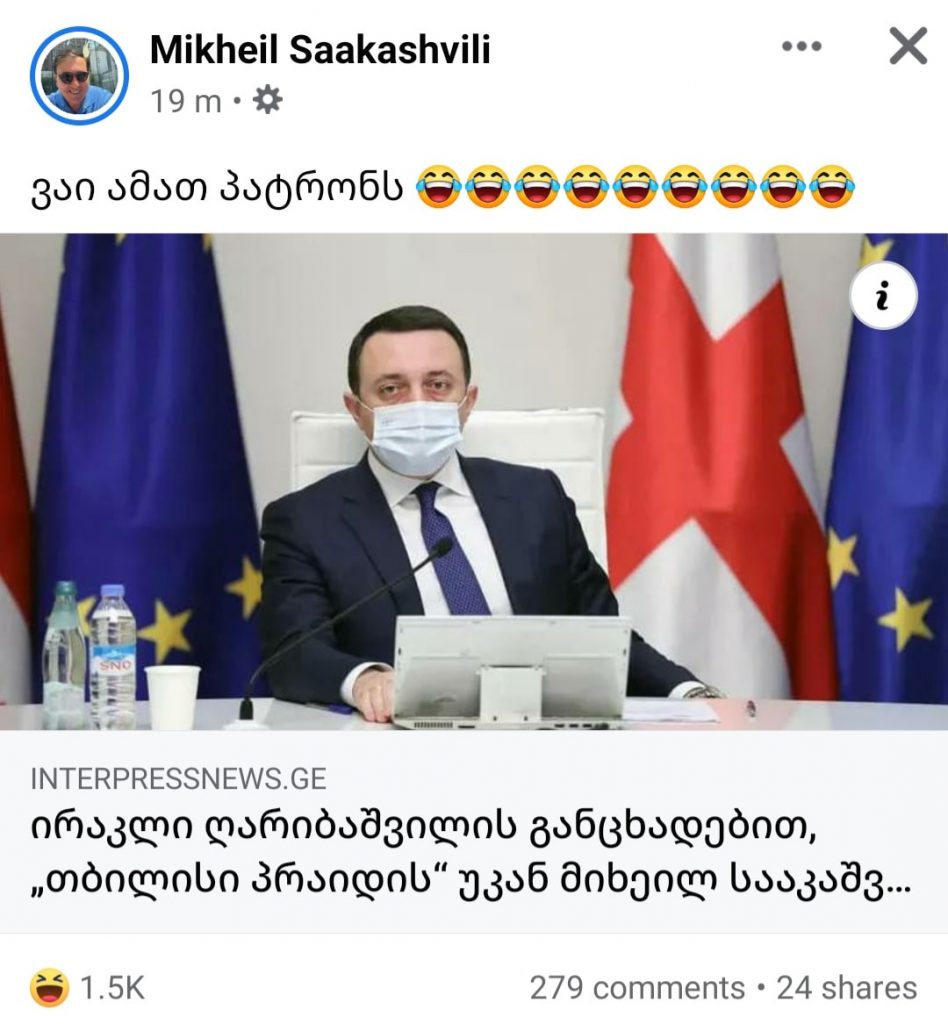948x1024 pixels.
Task: Click the Haha reaction icon below the post
Action: (x=50, y=988)
